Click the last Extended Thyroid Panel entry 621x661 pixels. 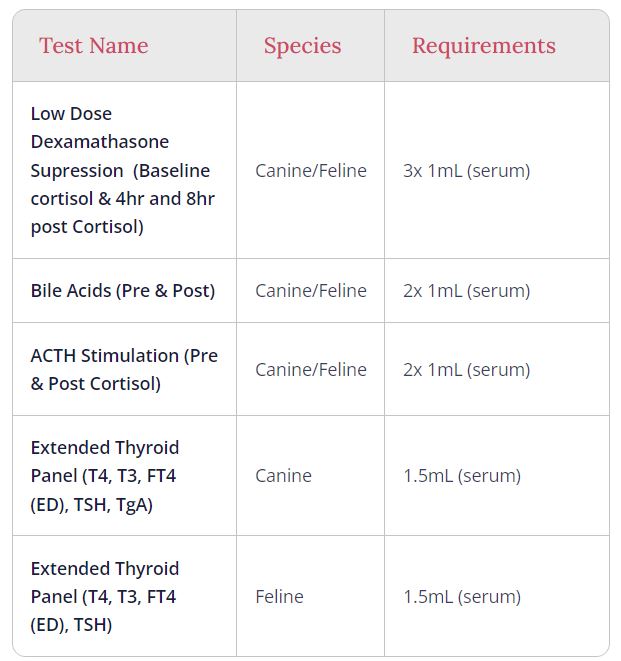(x=105, y=596)
